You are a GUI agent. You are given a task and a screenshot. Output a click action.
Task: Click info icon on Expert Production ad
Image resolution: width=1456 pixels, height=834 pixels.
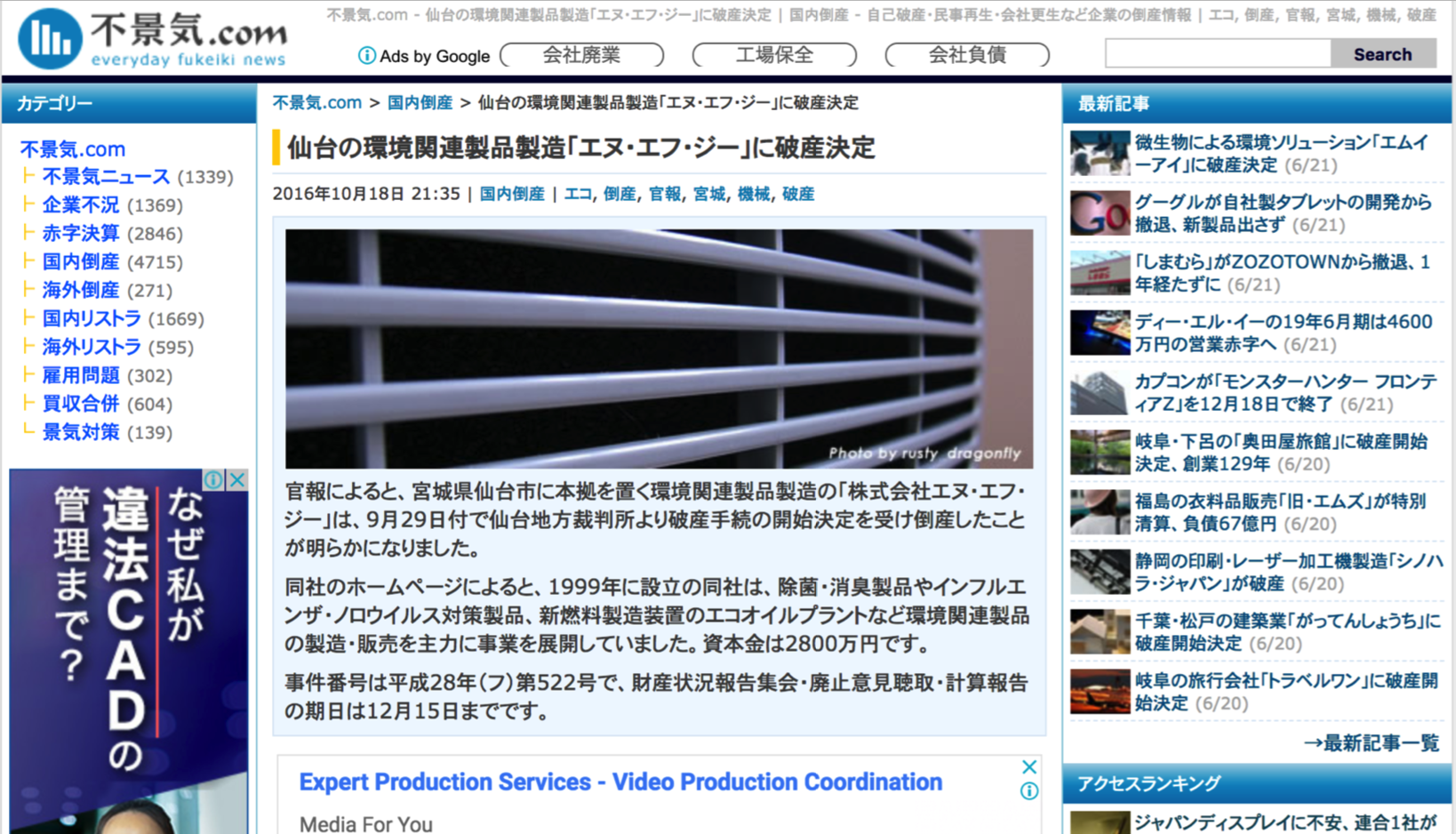click(1029, 791)
